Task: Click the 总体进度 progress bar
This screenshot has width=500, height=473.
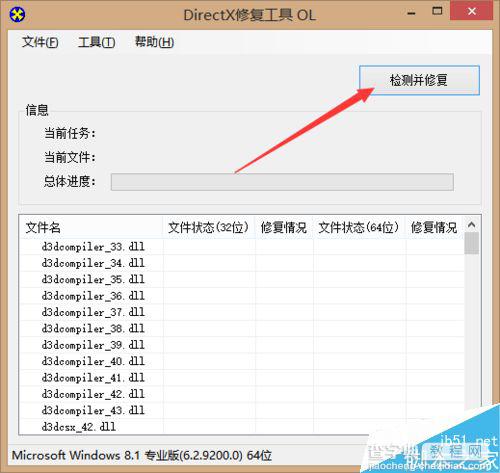Action: [282, 182]
